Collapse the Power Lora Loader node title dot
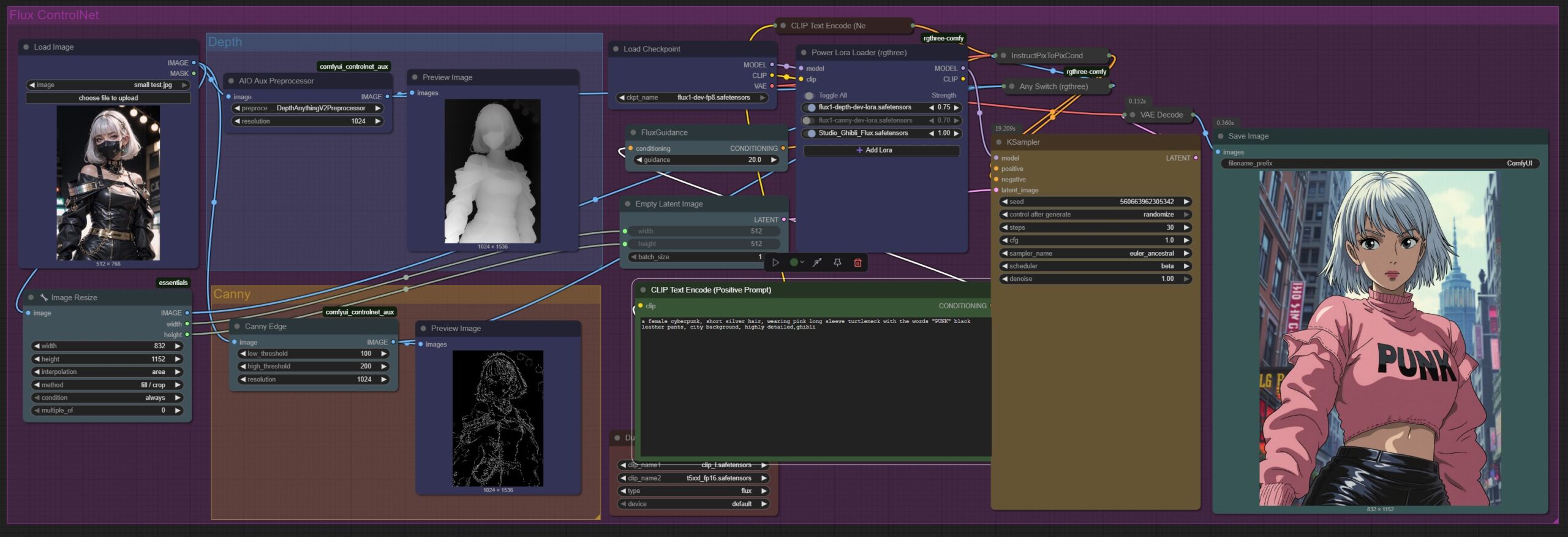 pos(804,53)
